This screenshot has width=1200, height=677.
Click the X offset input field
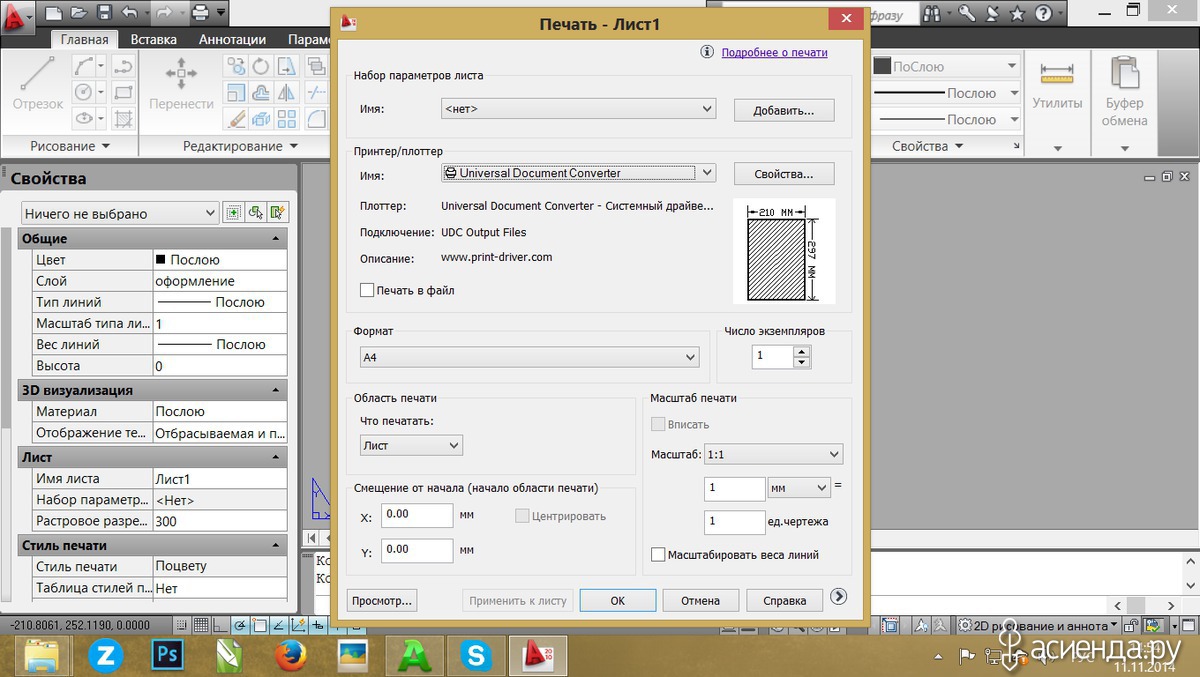[417, 515]
